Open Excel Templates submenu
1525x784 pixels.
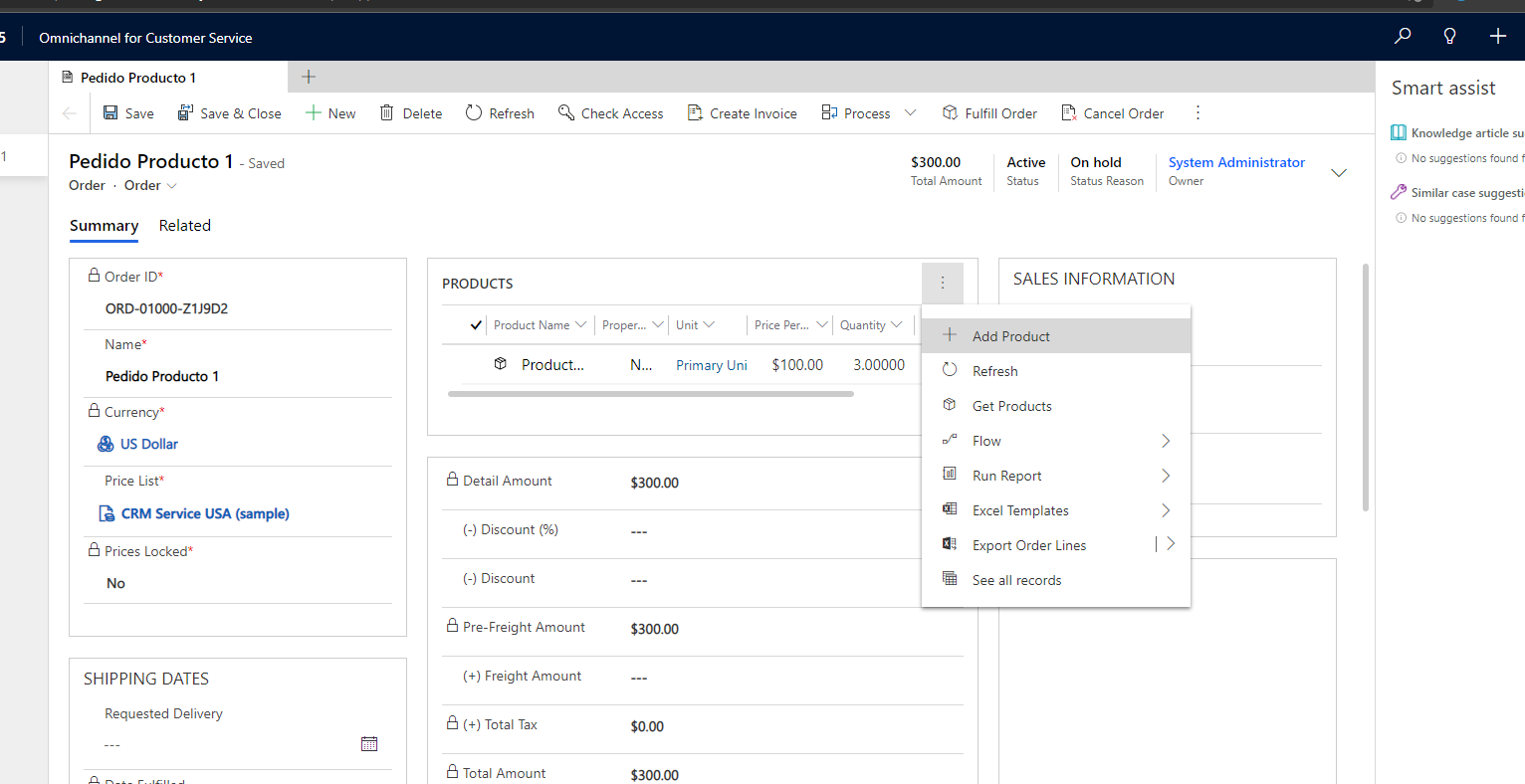[1056, 510]
